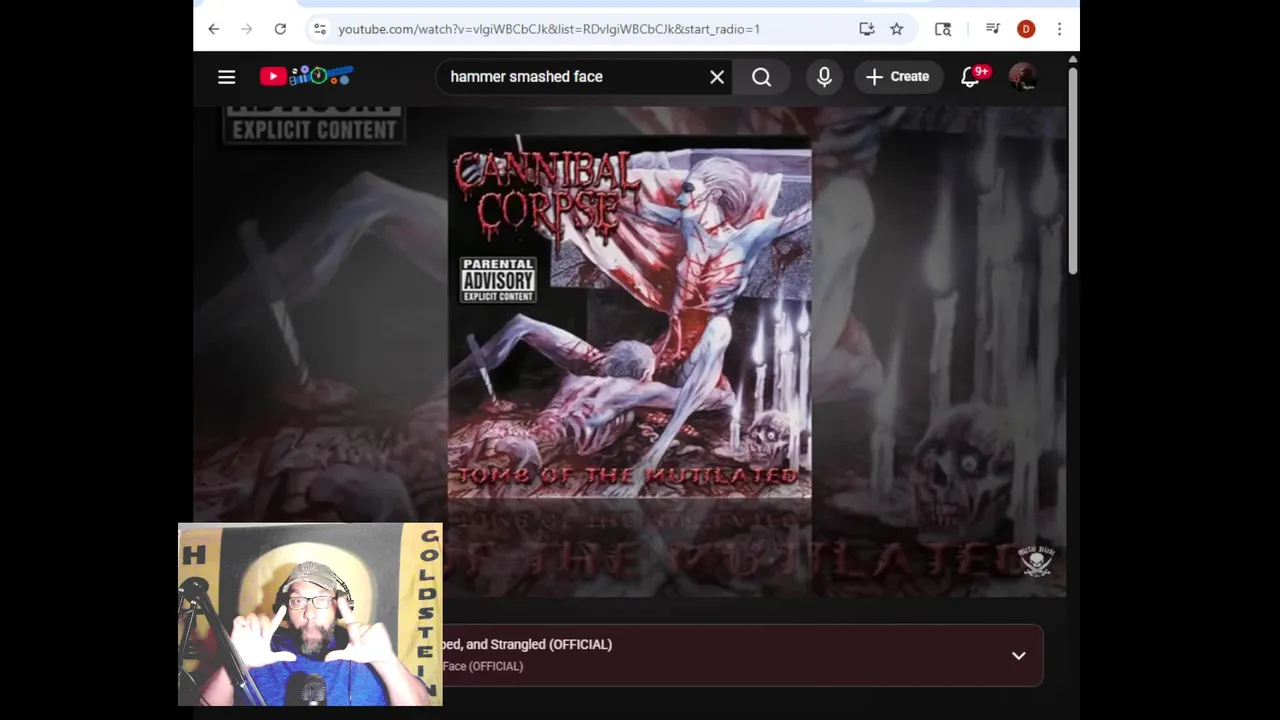Click the install app icon in address bar

tap(867, 29)
